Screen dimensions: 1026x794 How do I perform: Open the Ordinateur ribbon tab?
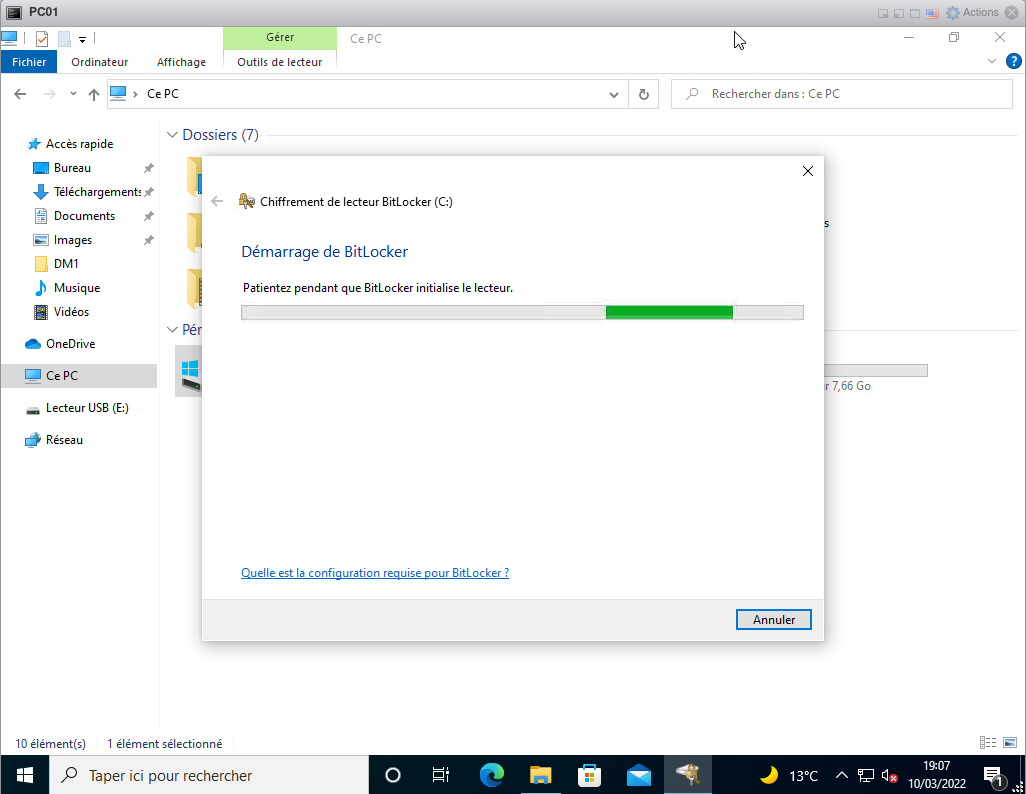point(100,62)
